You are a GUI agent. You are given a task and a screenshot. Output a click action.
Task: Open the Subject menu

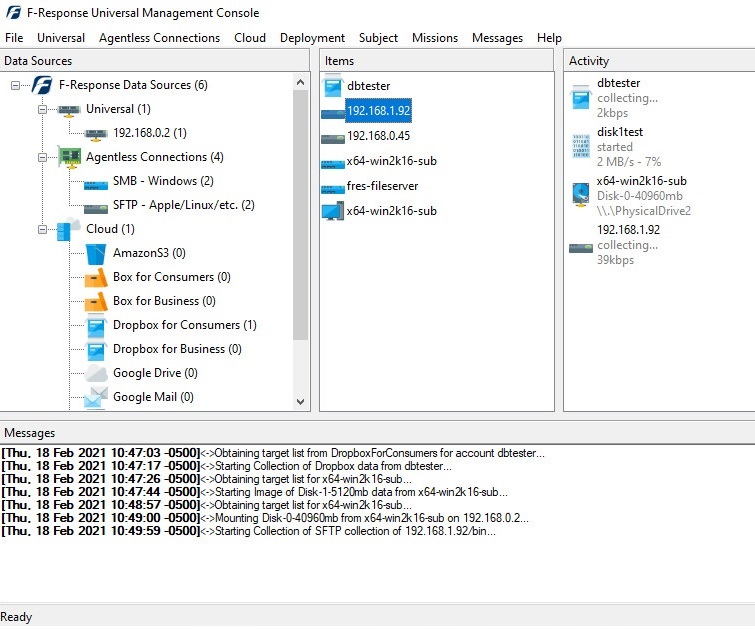[x=378, y=38]
